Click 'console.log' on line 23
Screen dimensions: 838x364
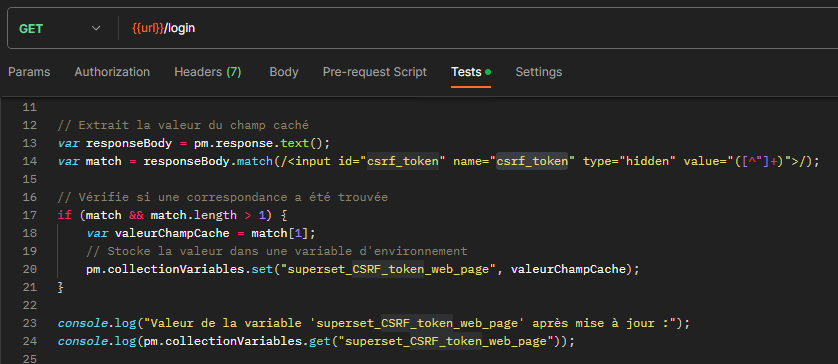[97, 323]
